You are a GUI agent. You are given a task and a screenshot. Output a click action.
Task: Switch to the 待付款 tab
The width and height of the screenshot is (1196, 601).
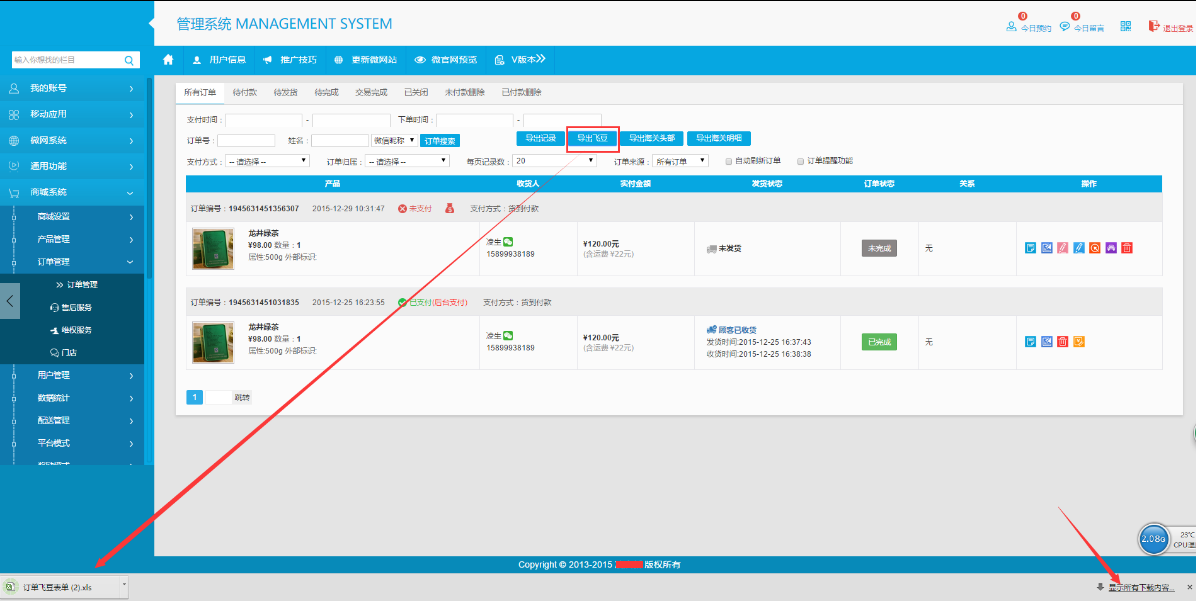click(x=244, y=92)
